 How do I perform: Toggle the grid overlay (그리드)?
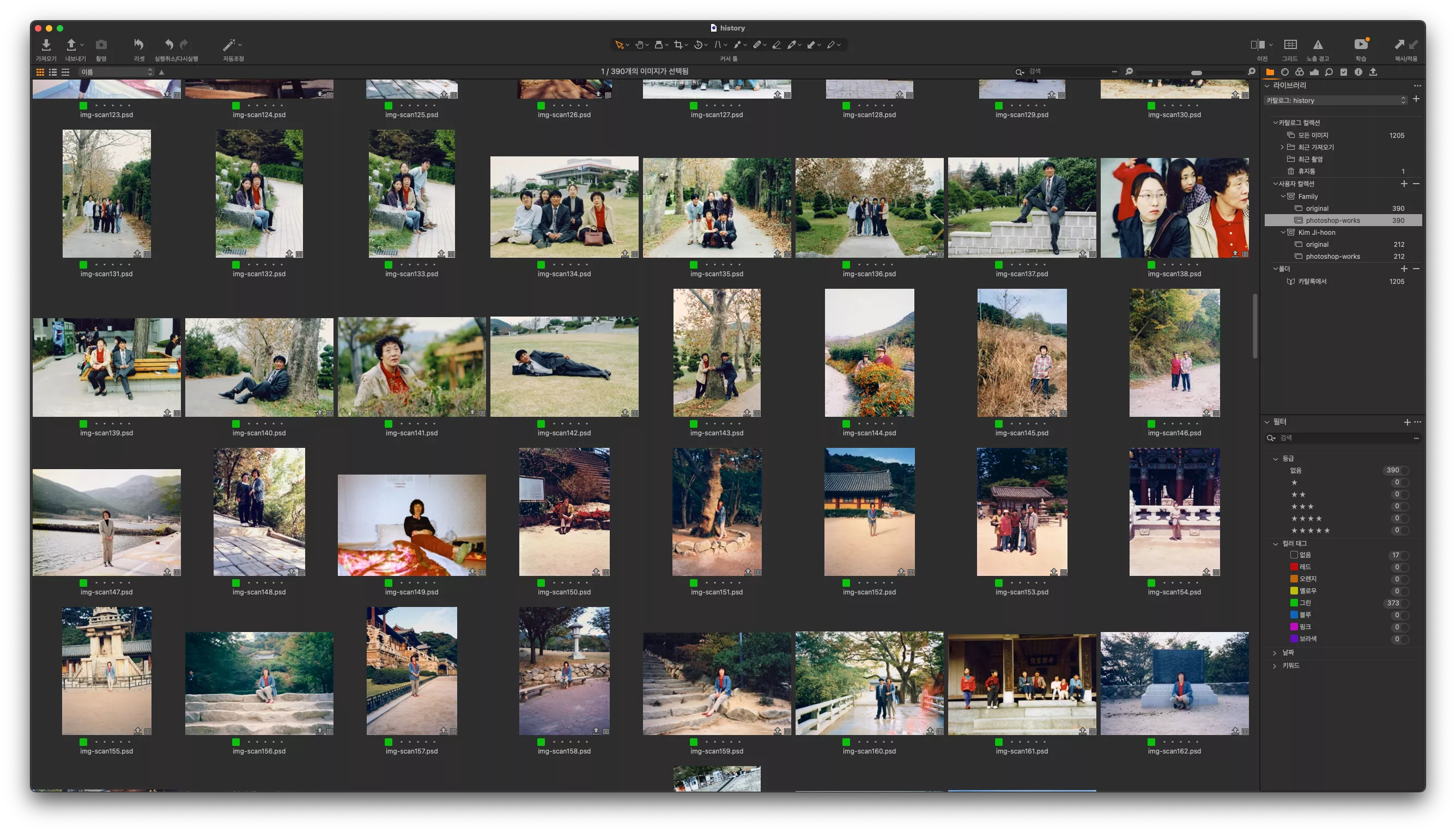pyautogui.click(x=1290, y=45)
